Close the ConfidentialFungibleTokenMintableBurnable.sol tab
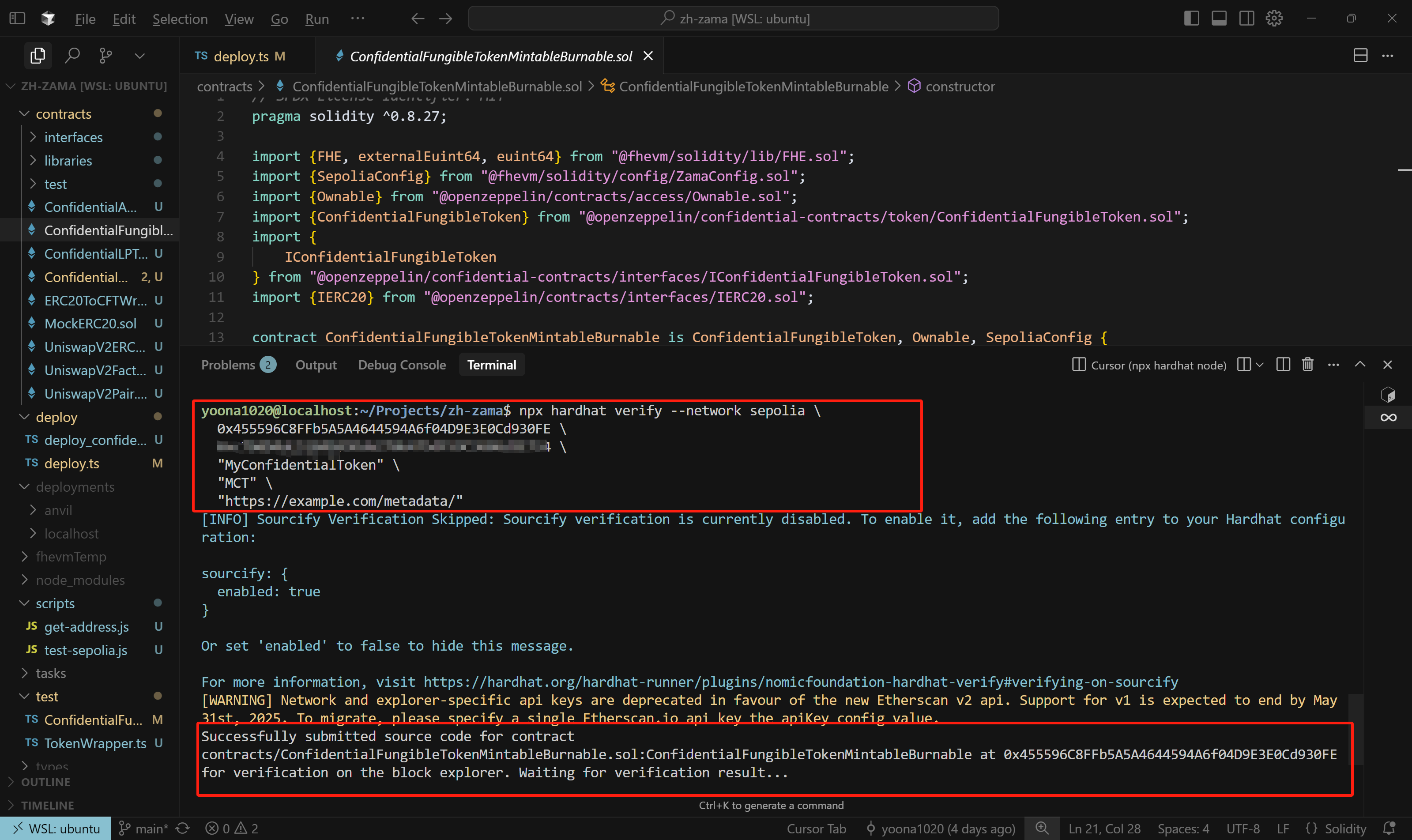Viewport: 1412px width, 840px height. [648, 56]
